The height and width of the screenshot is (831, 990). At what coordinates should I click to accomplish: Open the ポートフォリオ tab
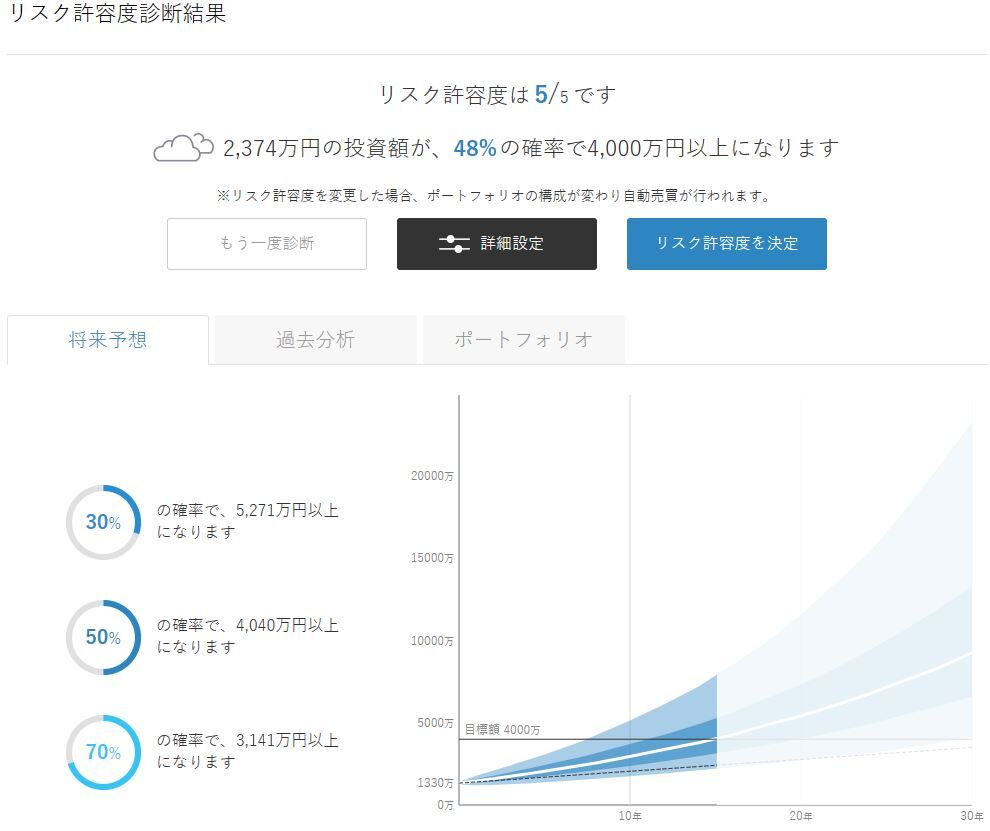click(523, 340)
